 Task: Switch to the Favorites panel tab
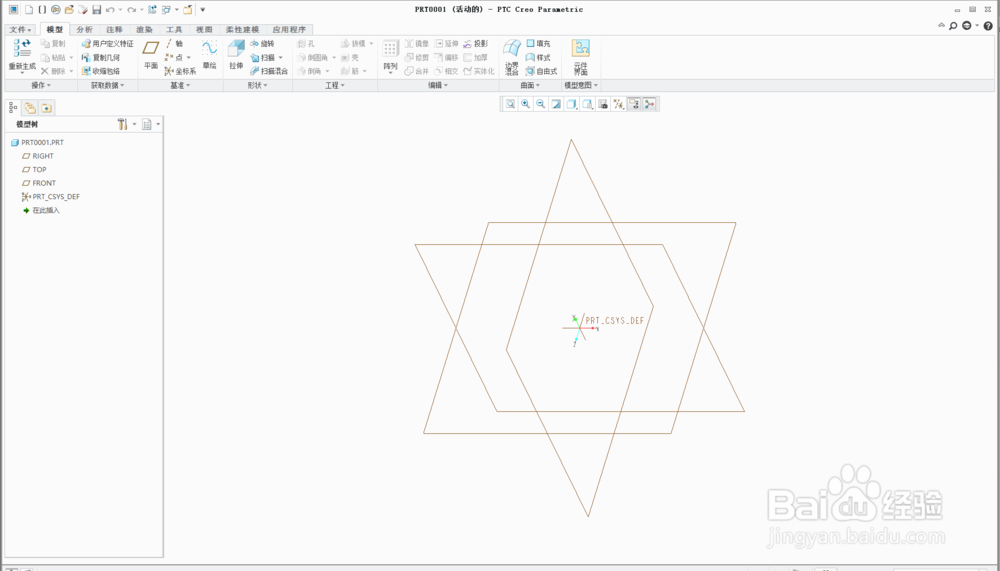pyautogui.click(x=47, y=107)
